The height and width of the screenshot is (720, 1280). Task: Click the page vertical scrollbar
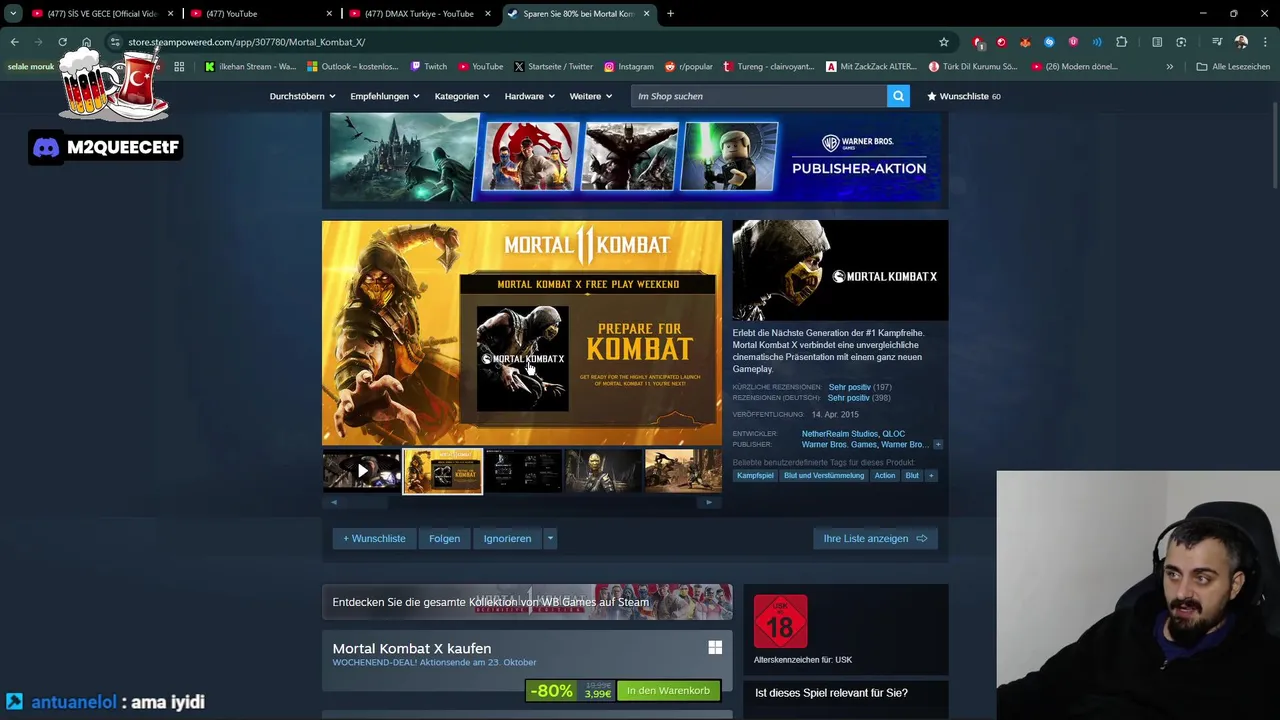1275,145
